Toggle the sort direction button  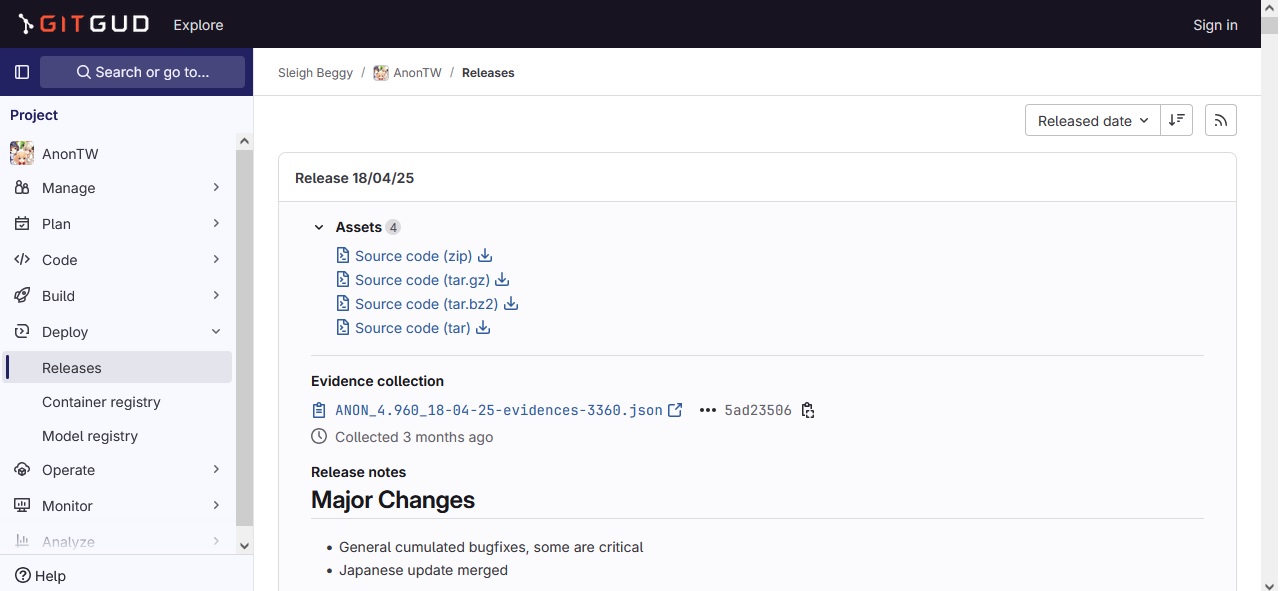tap(1177, 120)
